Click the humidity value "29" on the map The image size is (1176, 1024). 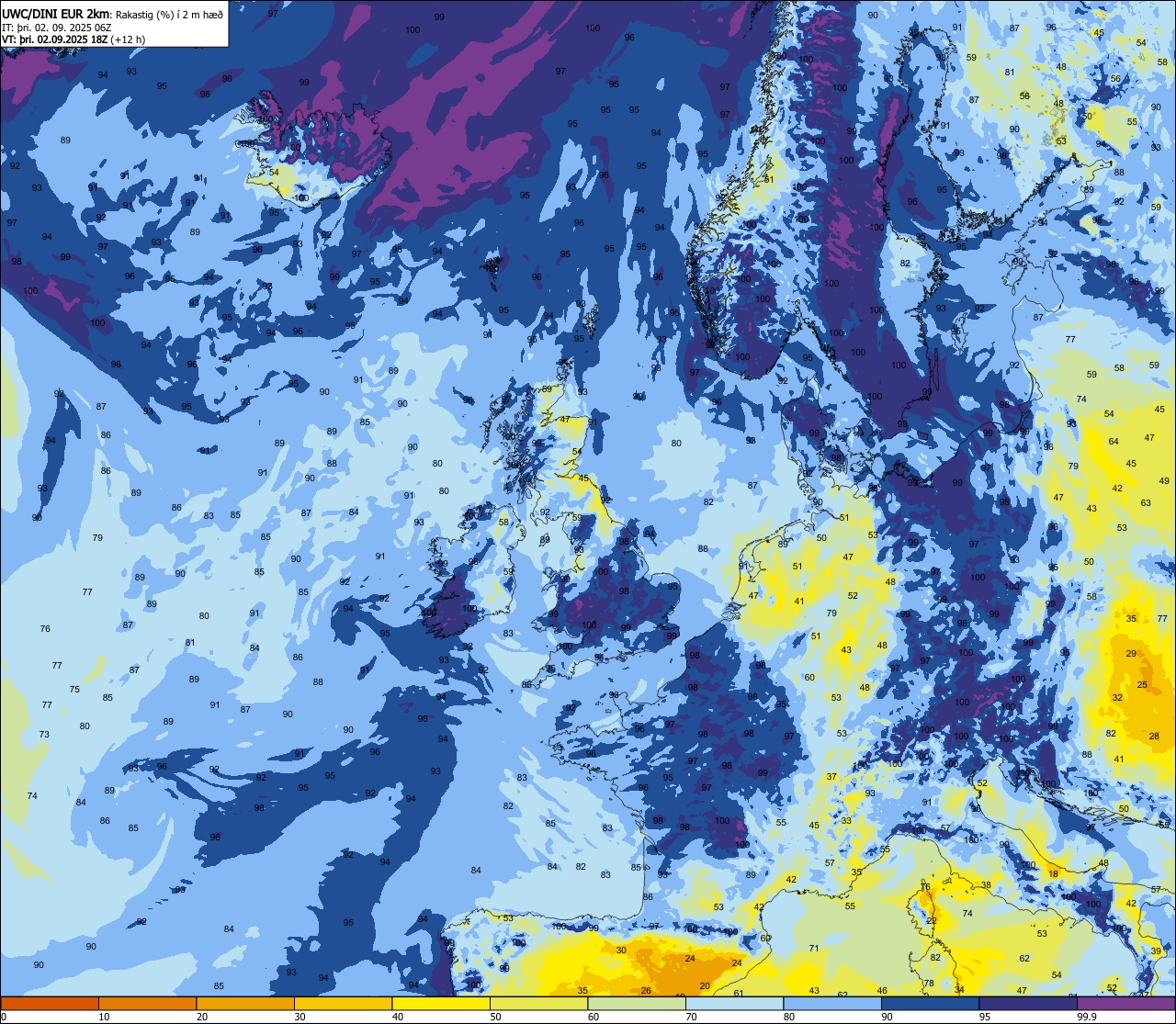pyautogui.click(x=1131, y=653)
